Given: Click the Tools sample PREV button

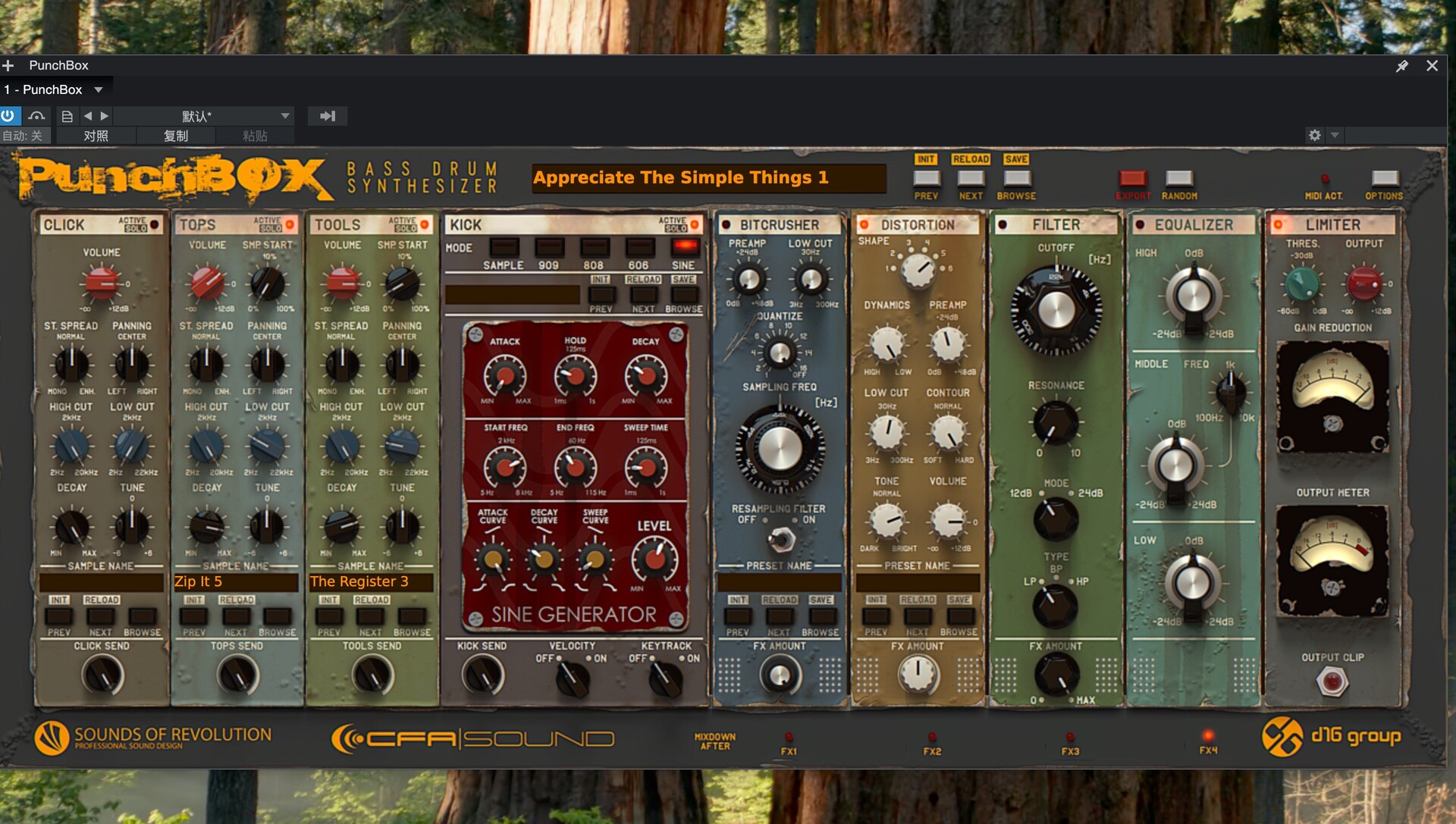Looking at the screenshot, I should click(329, 616).
